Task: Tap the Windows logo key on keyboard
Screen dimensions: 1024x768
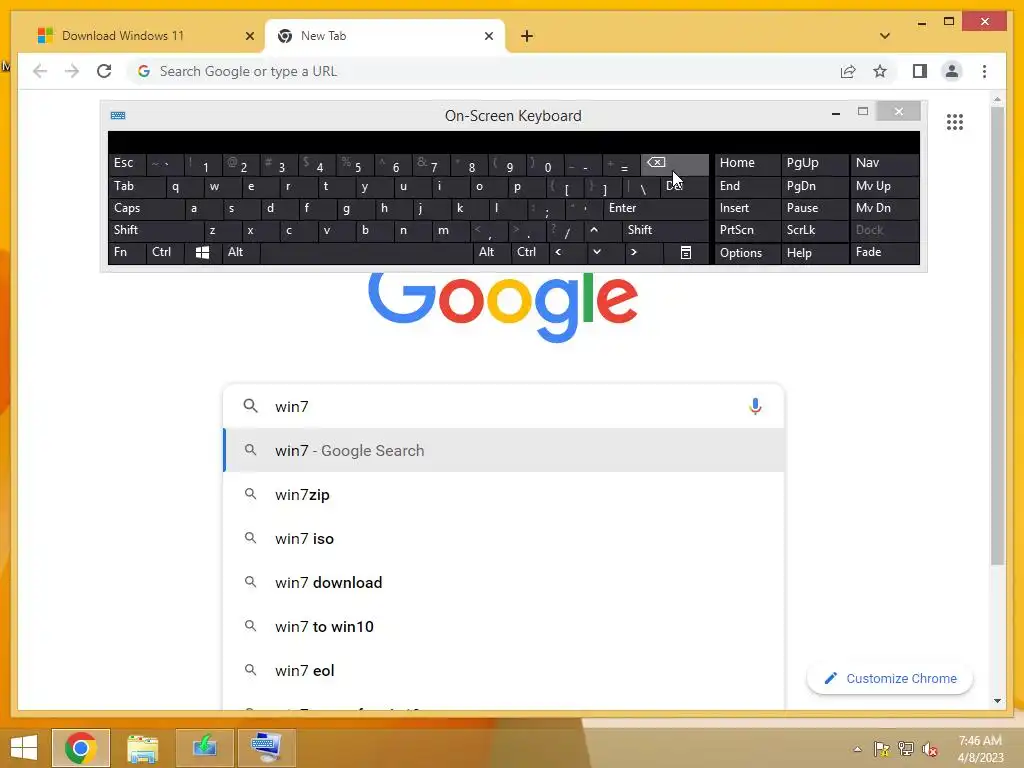Action: [x=202, y=253]
